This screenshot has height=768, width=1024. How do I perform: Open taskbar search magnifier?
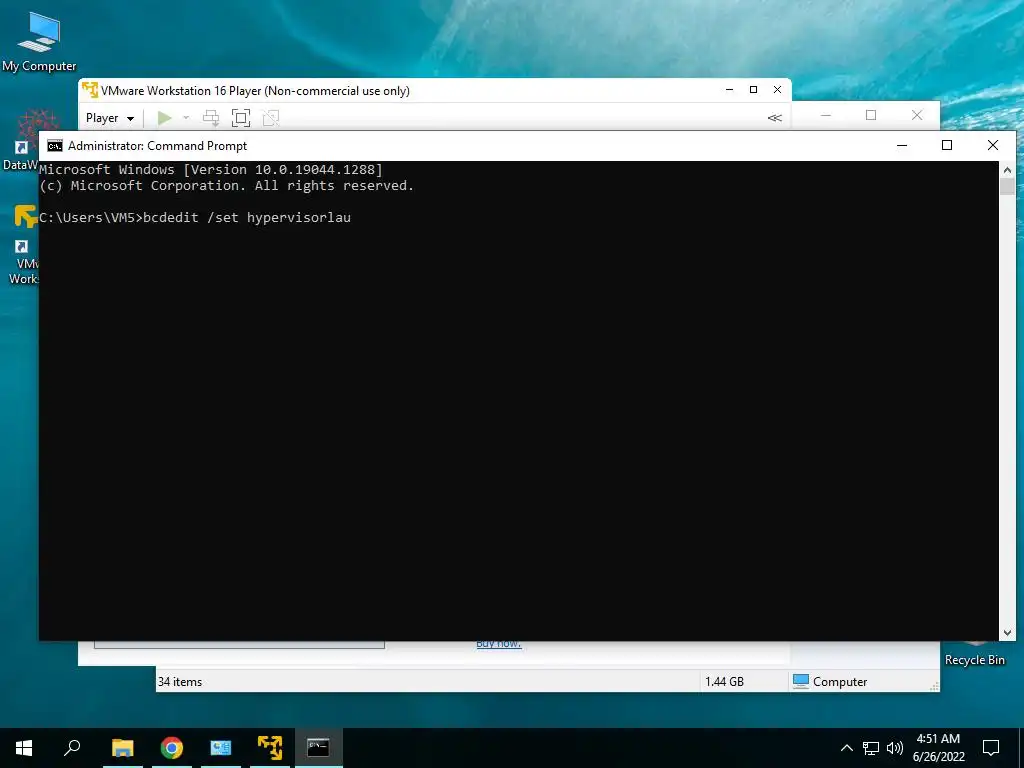coord(72,748)
